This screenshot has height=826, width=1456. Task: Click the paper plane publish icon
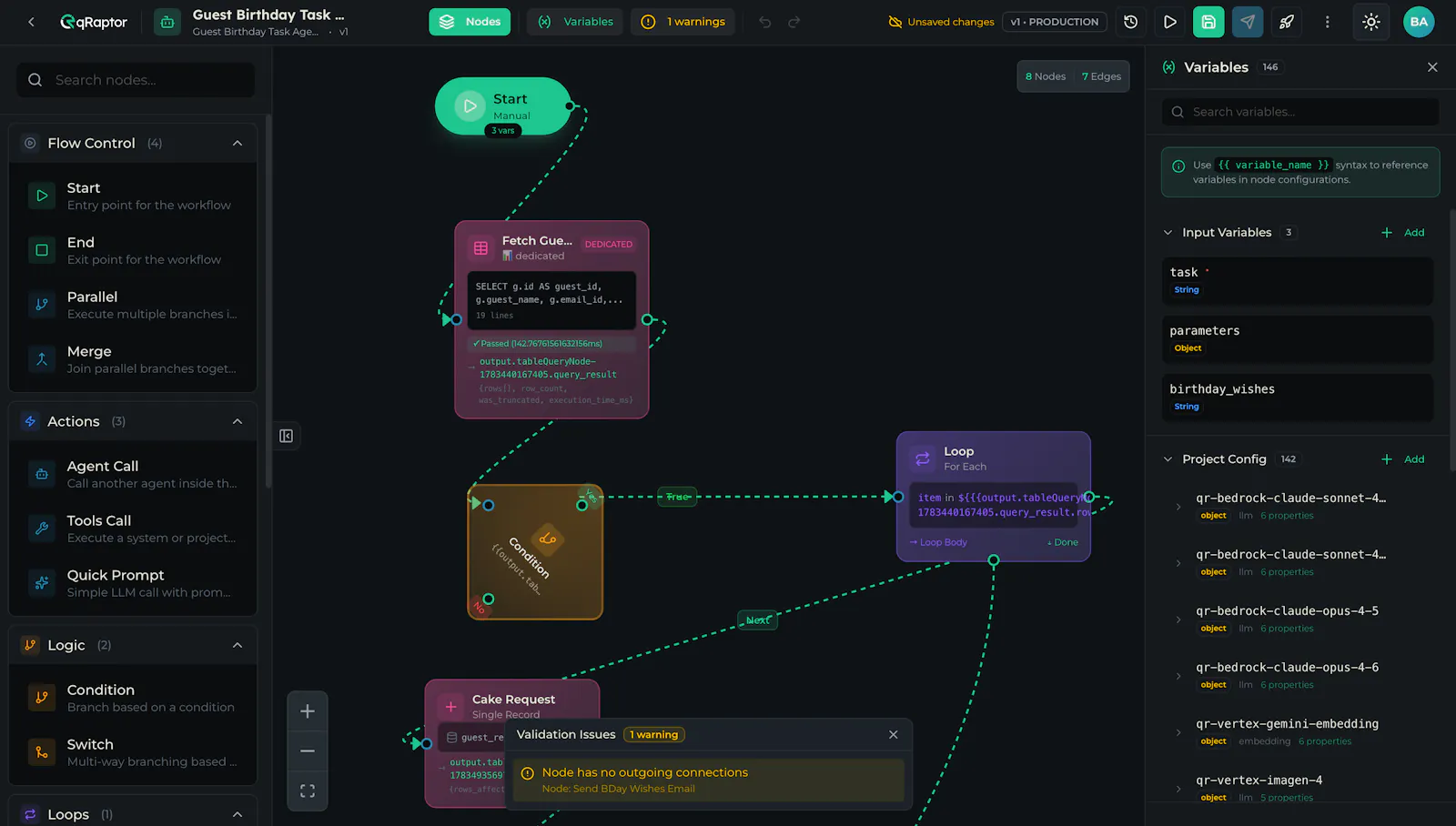coord(1248,22)
